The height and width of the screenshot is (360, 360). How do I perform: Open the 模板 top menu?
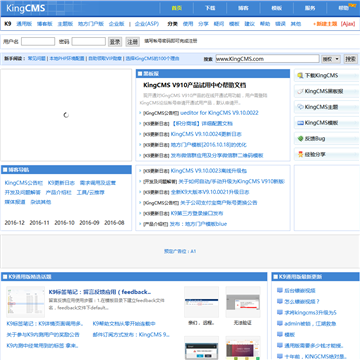(276, 8)
